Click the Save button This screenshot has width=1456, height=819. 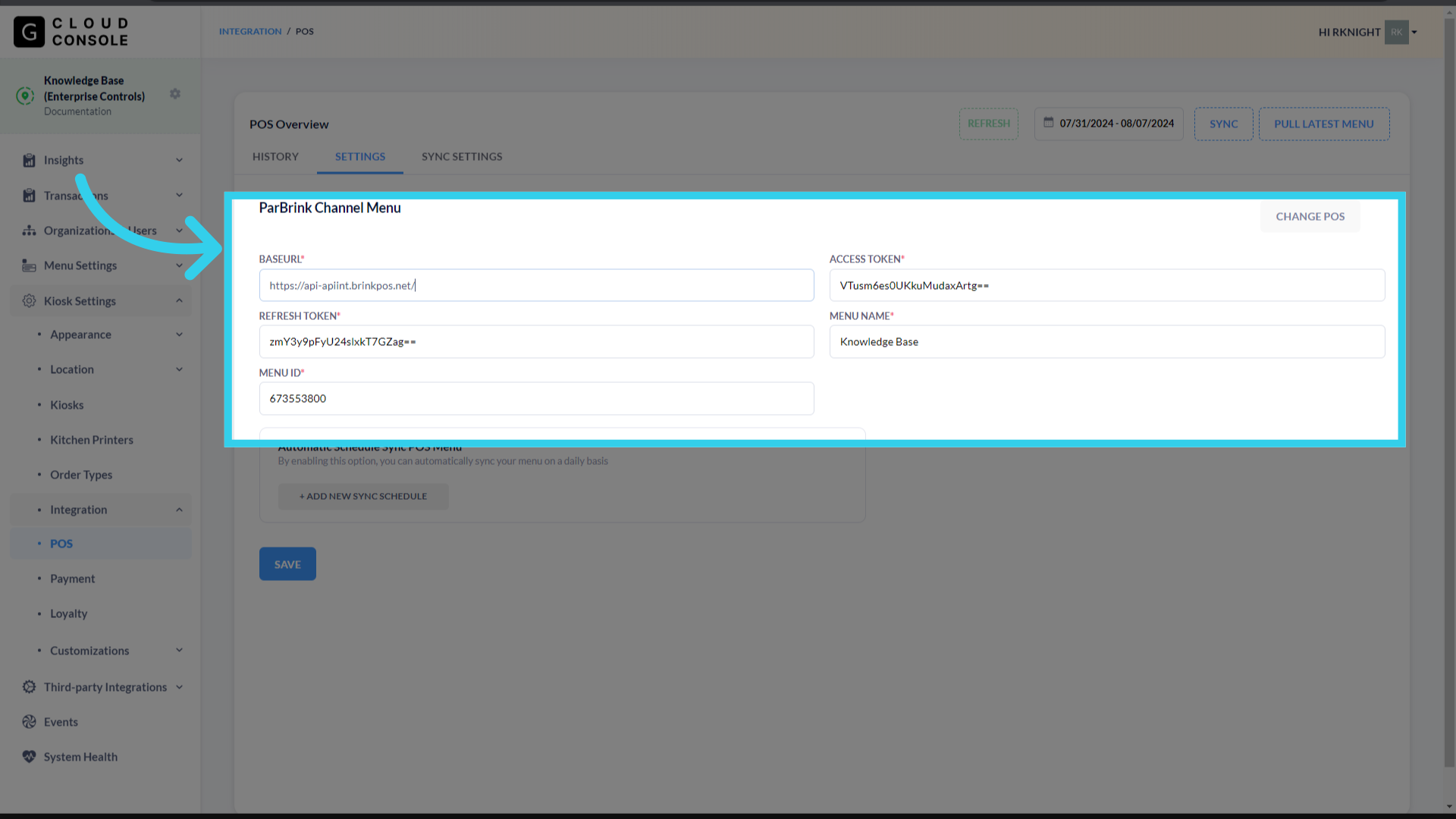pos(287,564)
